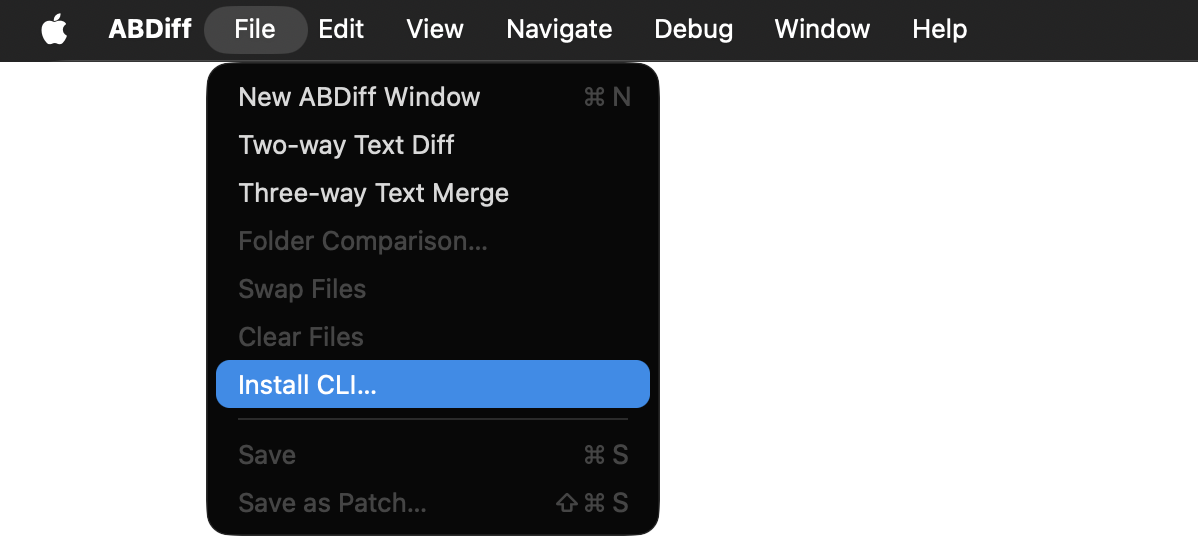The width and height of the screenshot is (1198, 548).
Task: Close the open File menu
Action: [255, 30]
